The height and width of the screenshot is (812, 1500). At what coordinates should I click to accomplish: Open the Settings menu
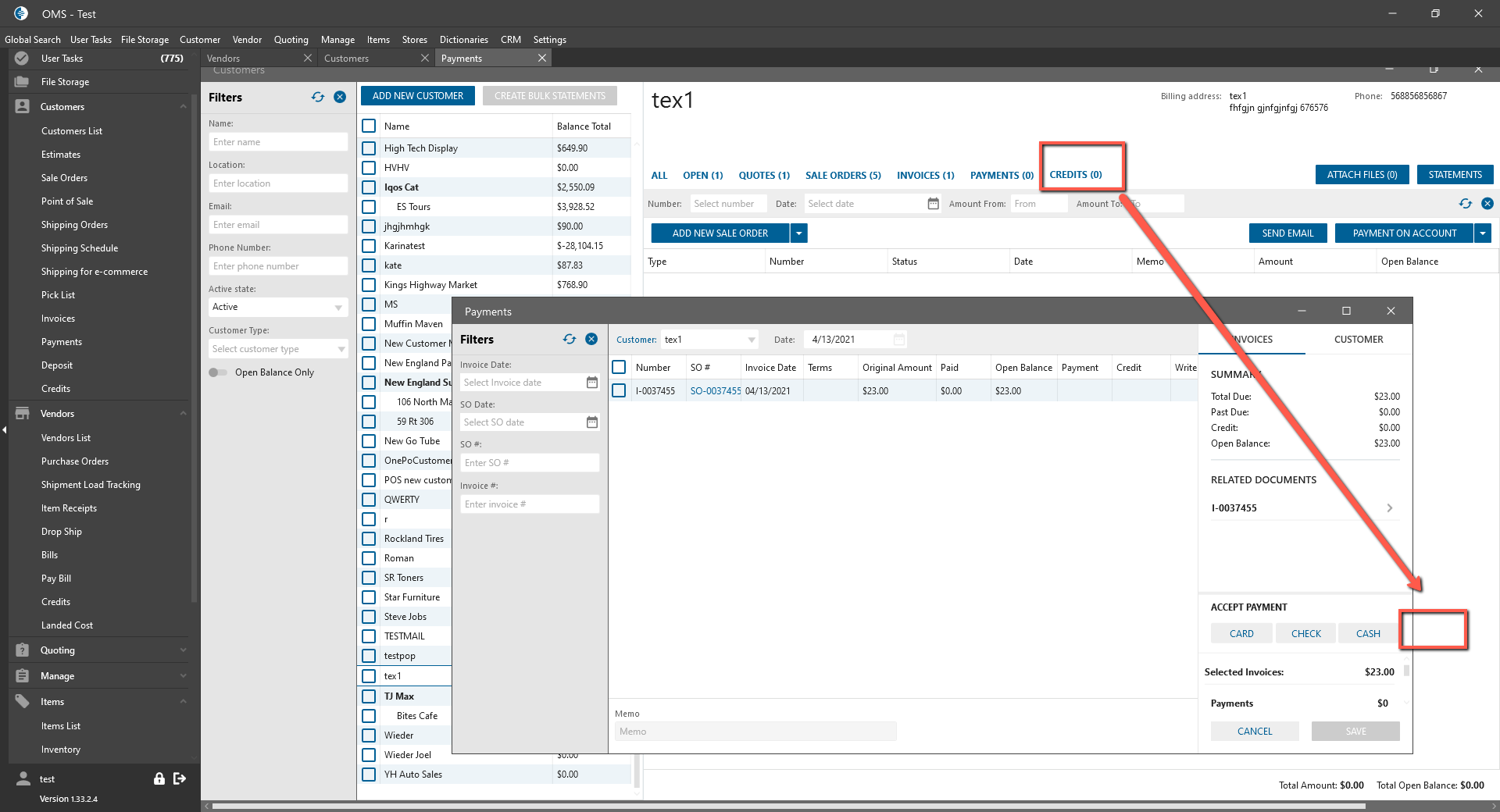[550, 40]
